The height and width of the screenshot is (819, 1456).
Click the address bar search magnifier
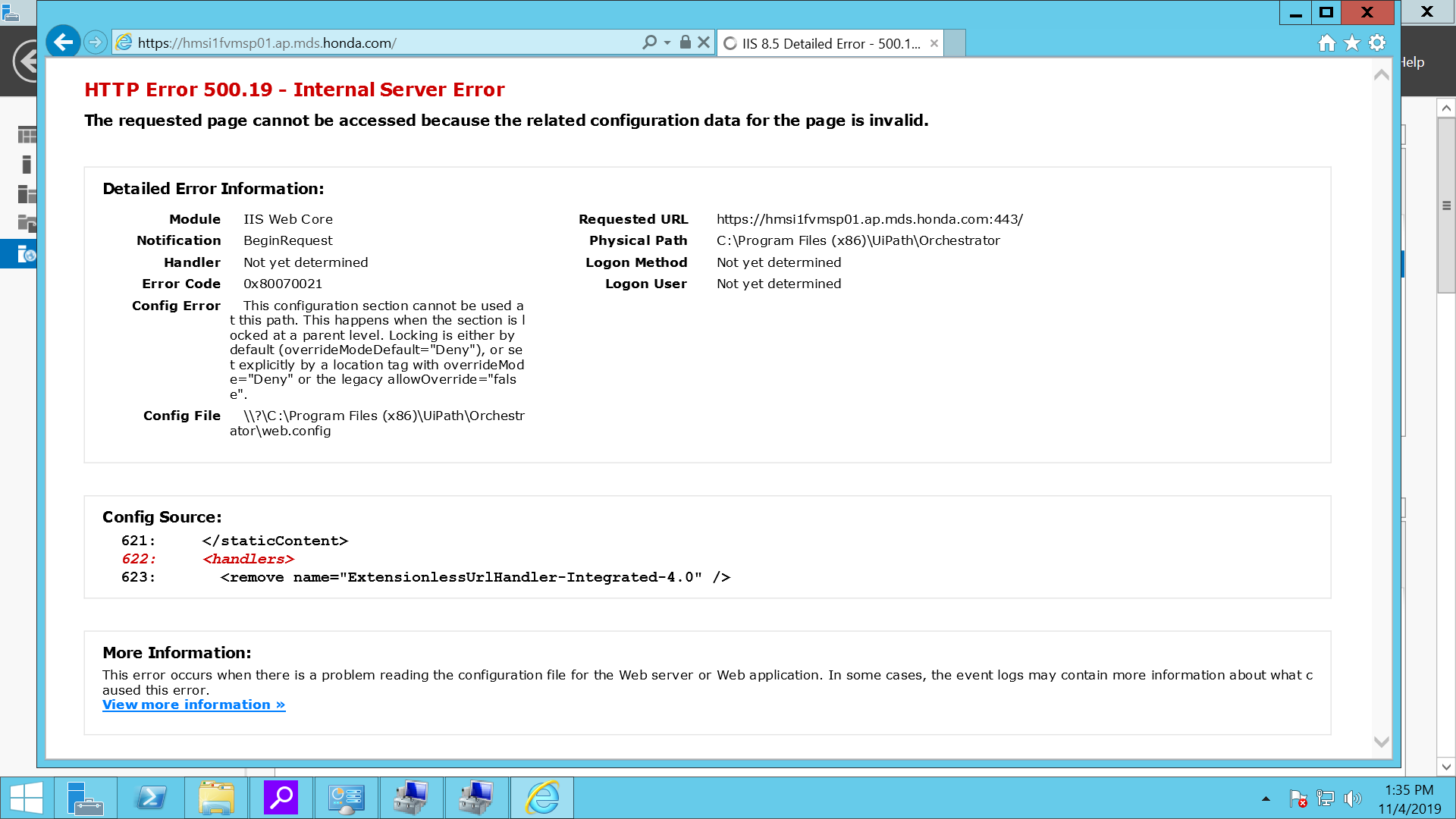tap(649, 42)
